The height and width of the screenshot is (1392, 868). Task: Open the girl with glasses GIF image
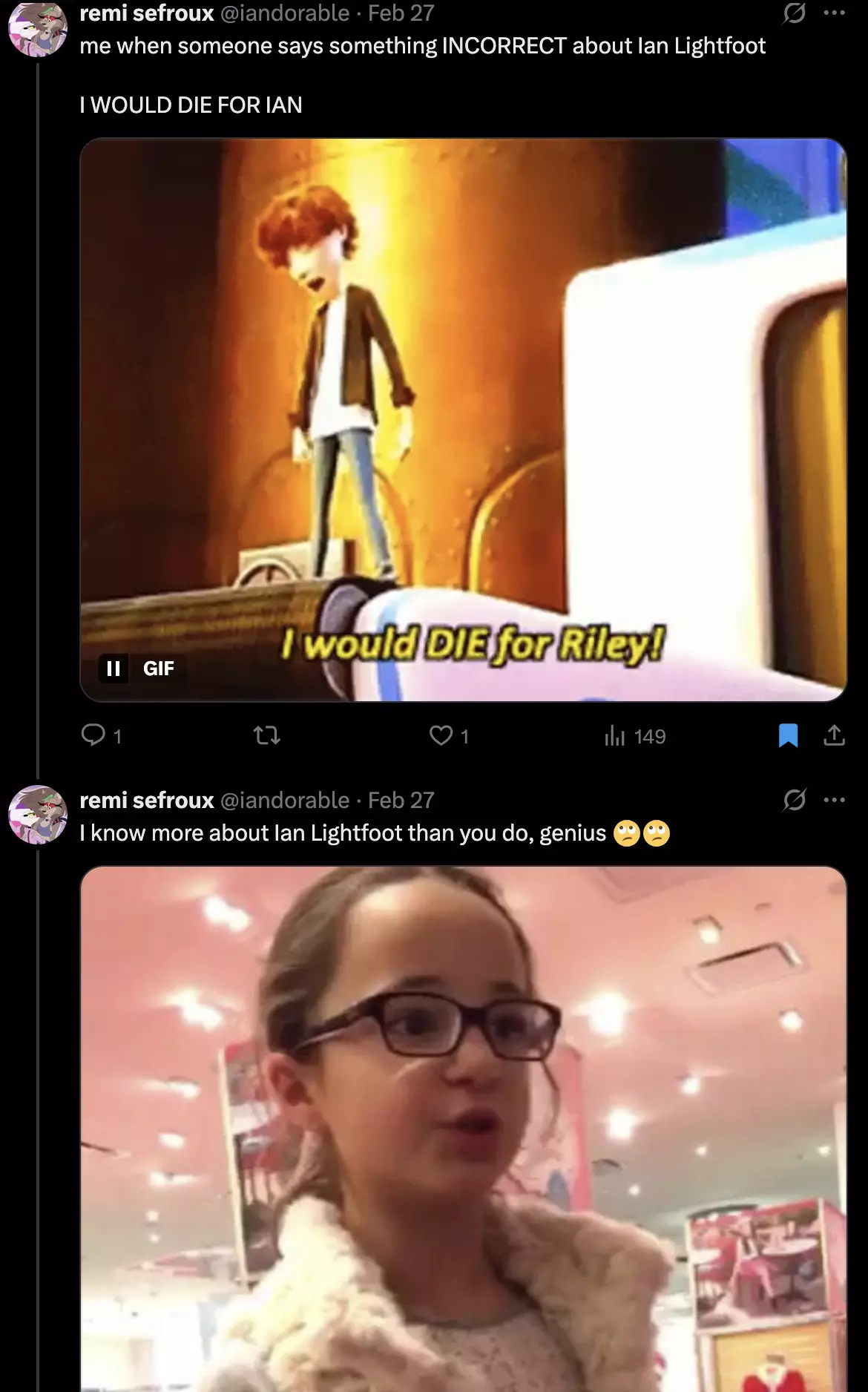463,1129
